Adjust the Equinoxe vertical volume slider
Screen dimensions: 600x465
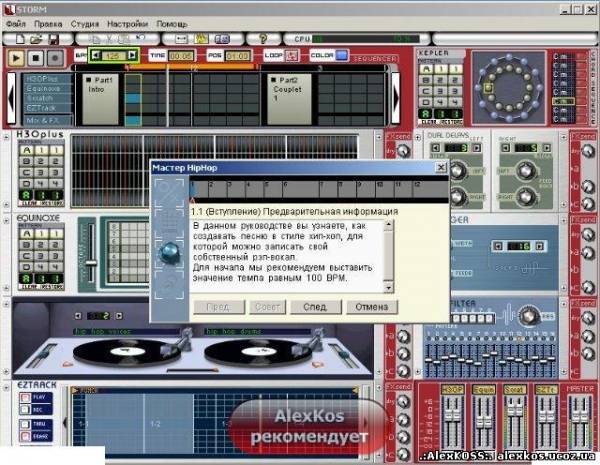coord(91,254)
